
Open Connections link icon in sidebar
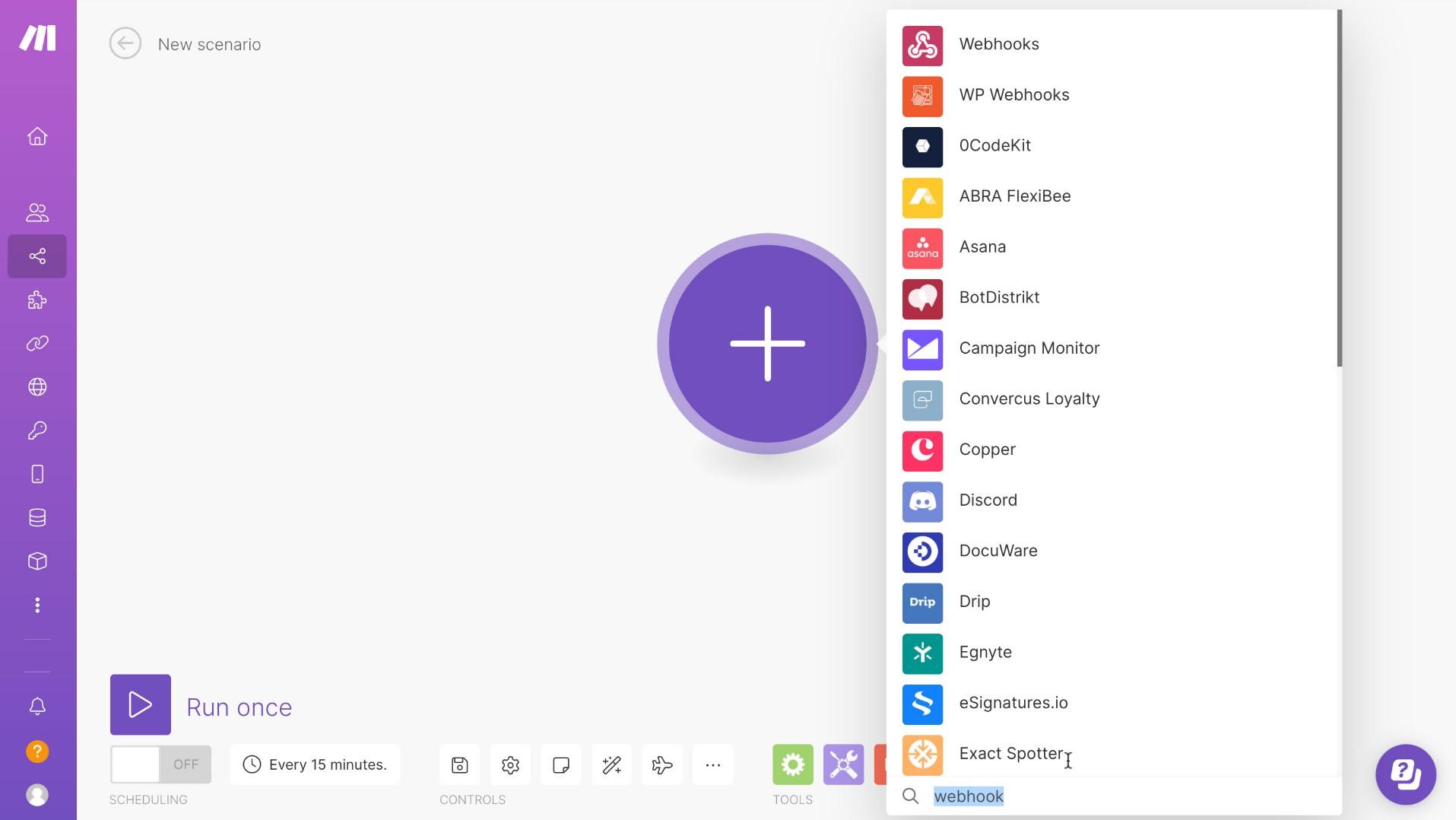pos(37,343)
